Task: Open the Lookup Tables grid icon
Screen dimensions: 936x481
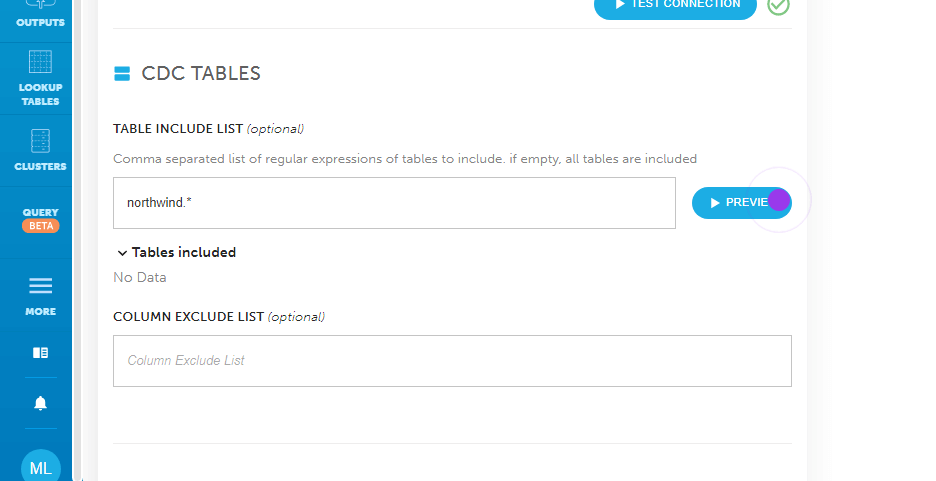Action: pos(41,62)
